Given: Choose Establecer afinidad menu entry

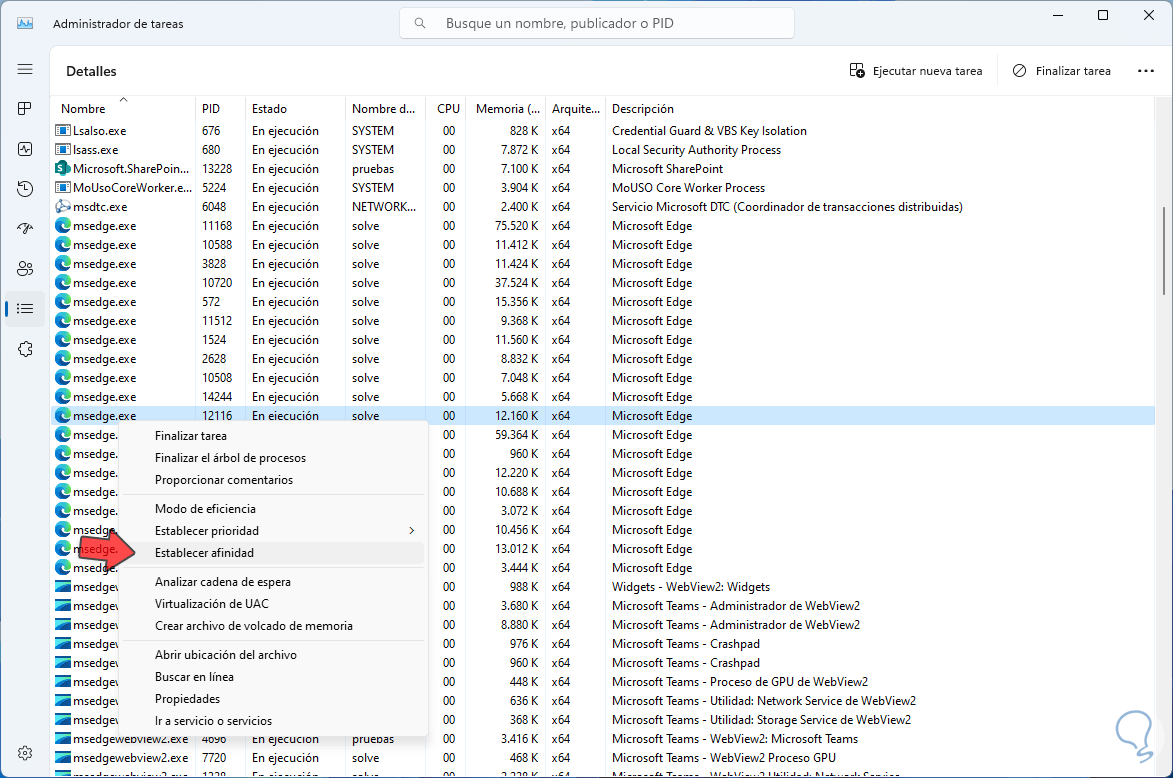Looking at the screenshot, I should point(272,553).
